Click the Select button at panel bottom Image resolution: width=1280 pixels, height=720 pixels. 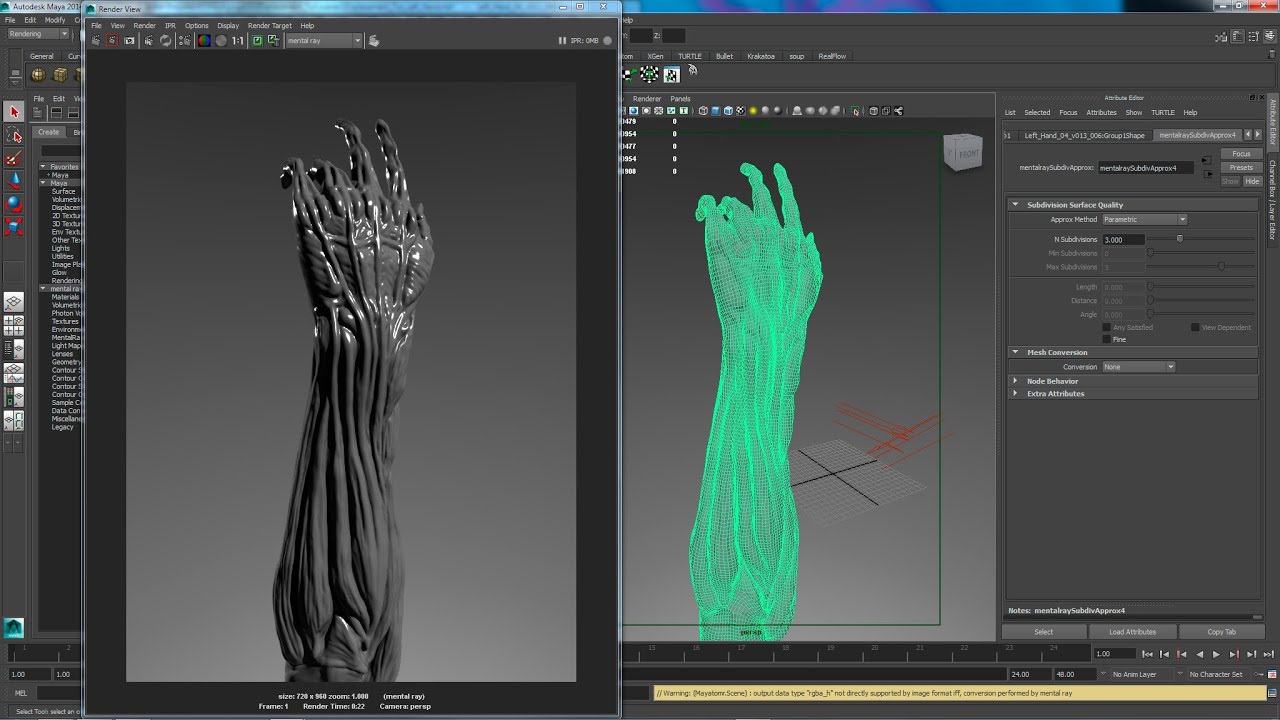(1043, 632)
